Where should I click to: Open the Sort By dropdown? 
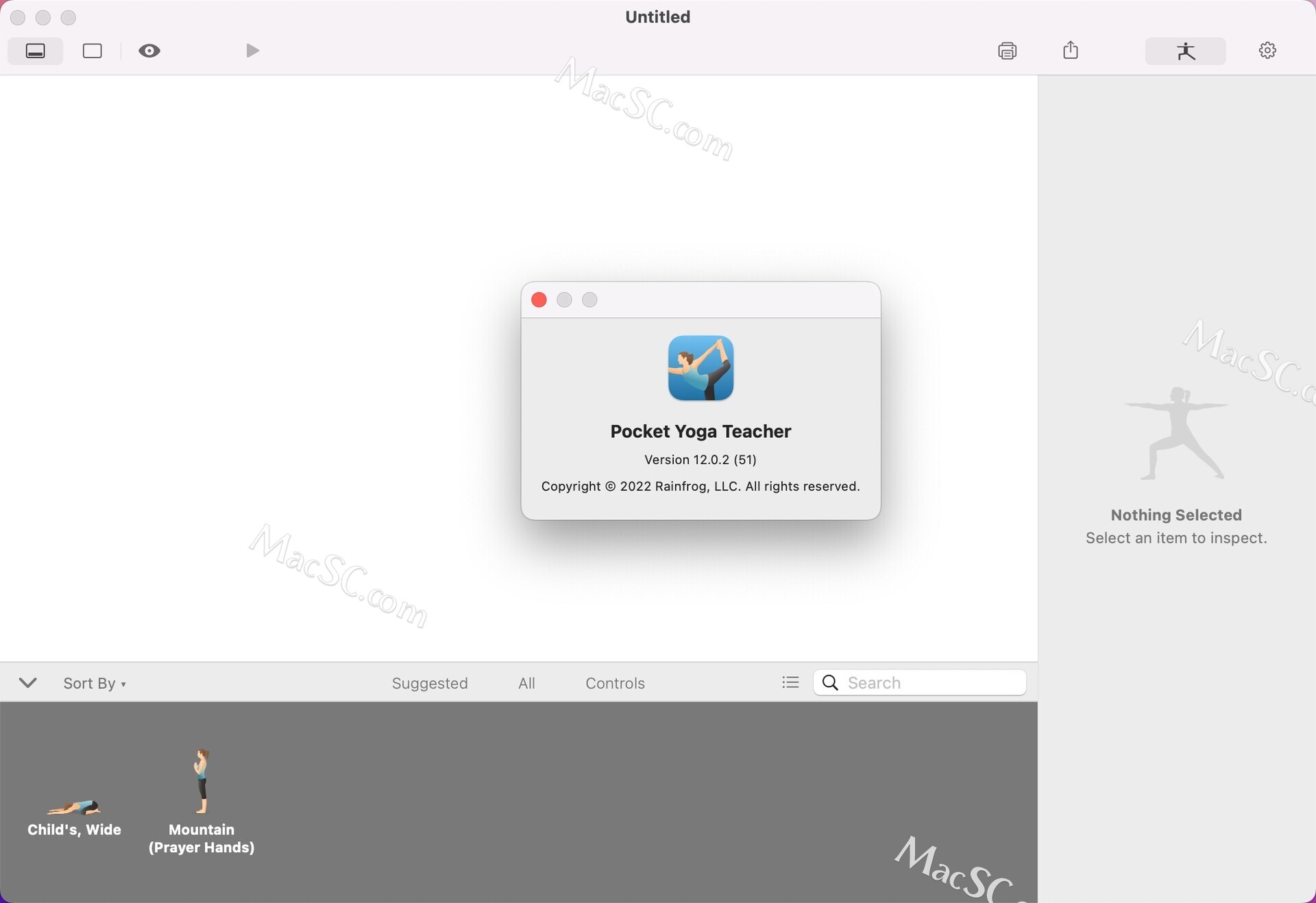coord(95,683)
